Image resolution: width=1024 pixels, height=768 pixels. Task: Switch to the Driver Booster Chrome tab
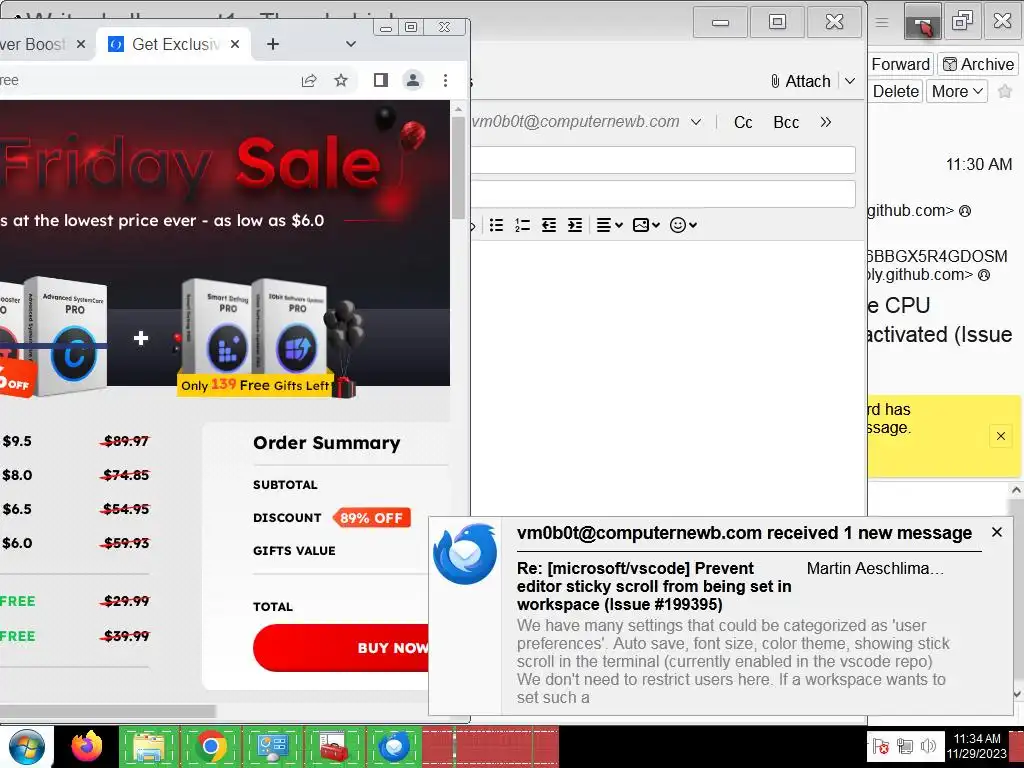tap(36, 44)
